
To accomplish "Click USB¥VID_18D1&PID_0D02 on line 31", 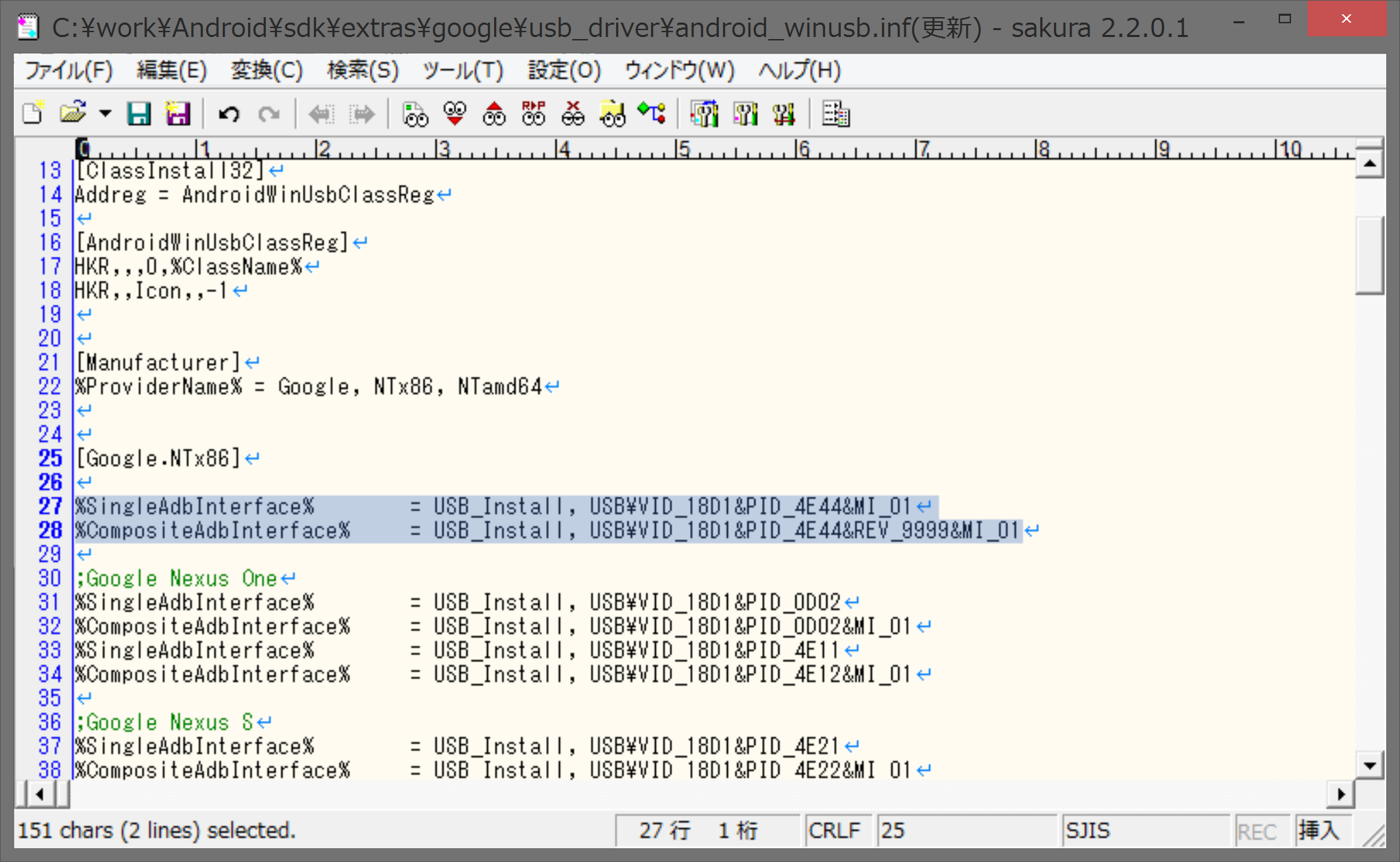I will [x=715, y=602].
